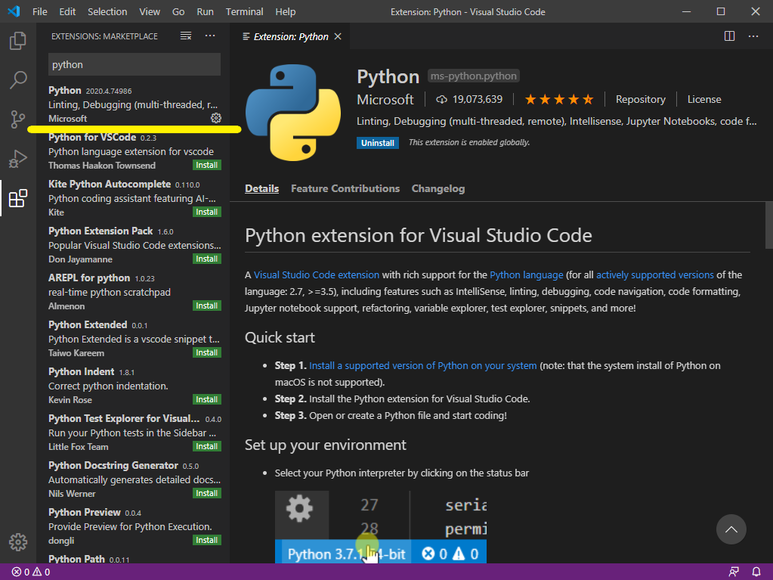Viewport: 773px width, 580px height.
Task: Select Python Docstring Generator list entry
Action: pos(133,479)
